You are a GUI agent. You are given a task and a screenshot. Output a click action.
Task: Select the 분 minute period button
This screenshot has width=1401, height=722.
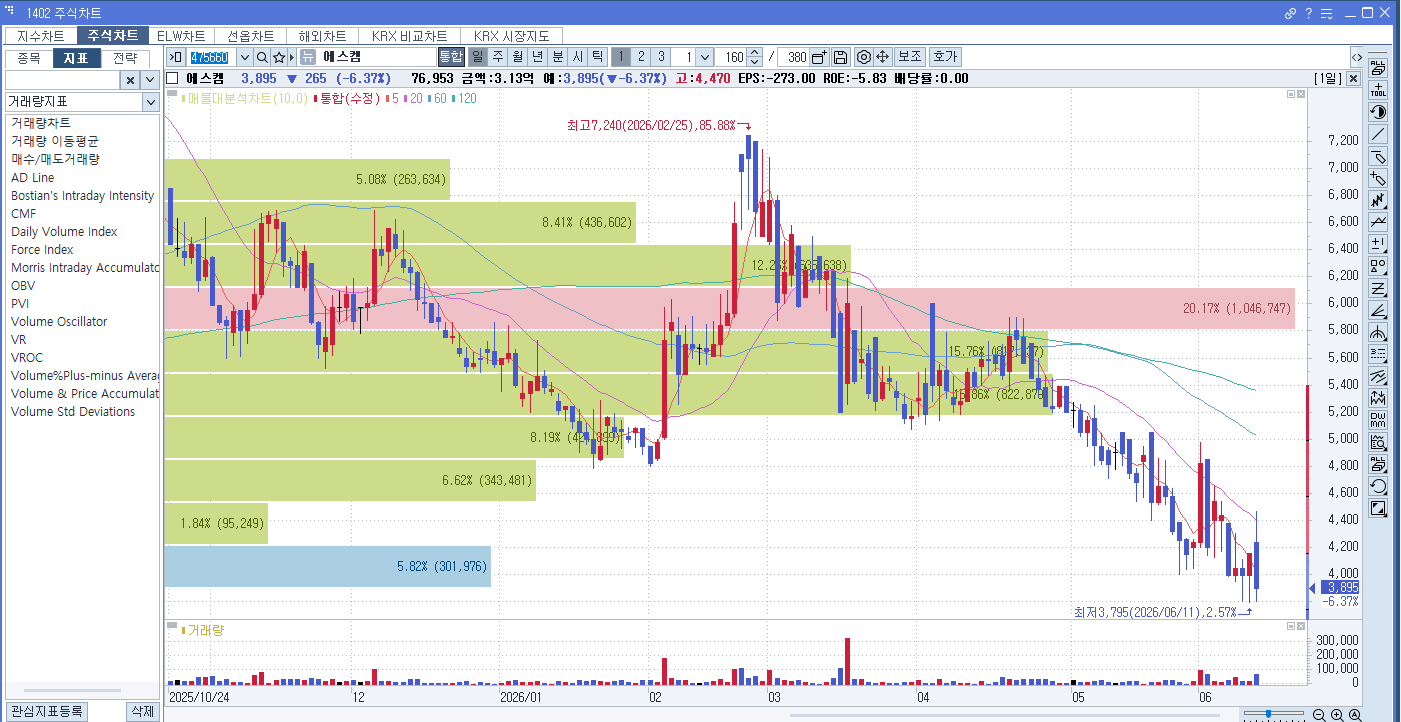click(x=557, y=57)
